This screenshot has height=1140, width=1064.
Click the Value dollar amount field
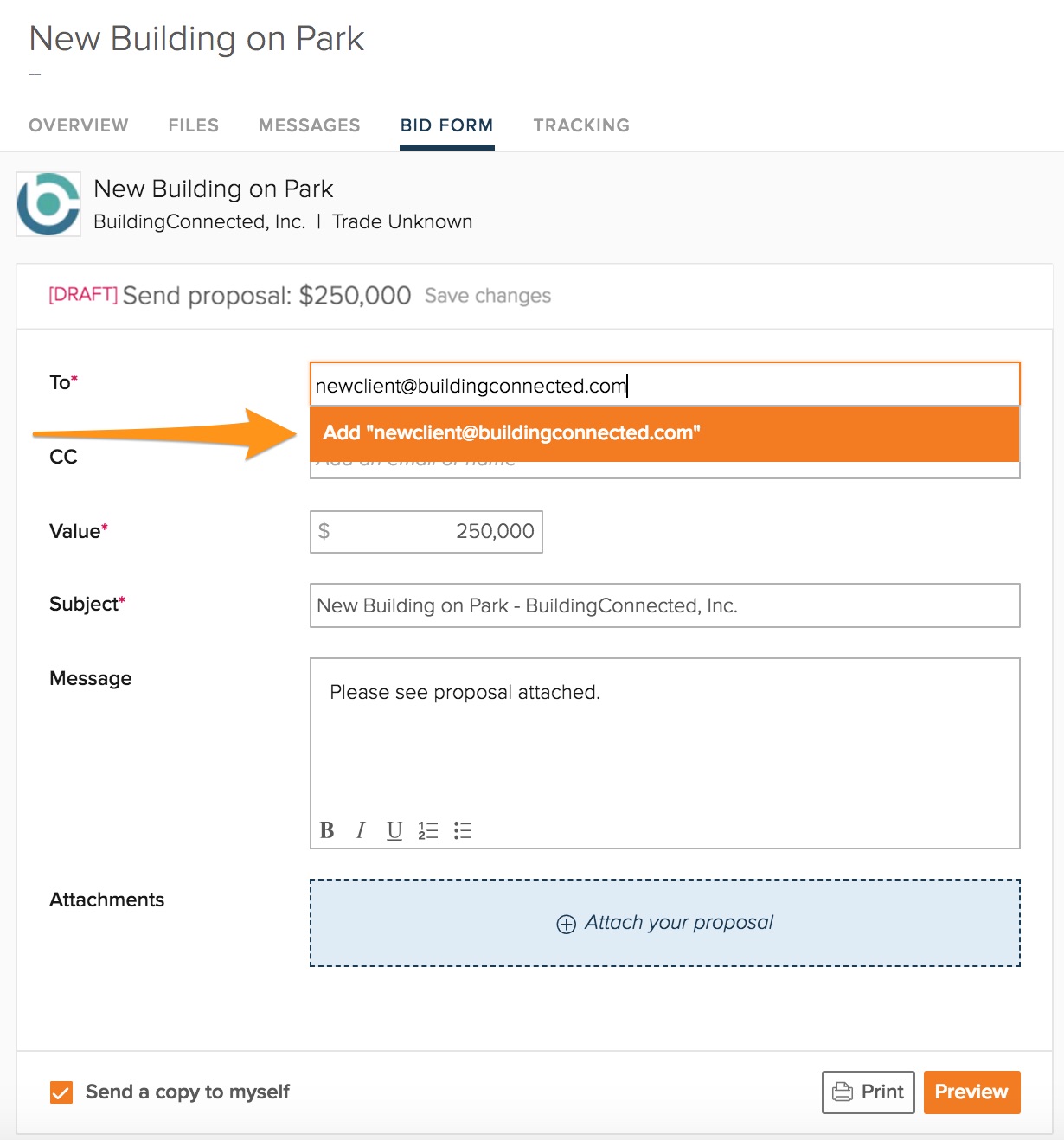coord(426,531)
